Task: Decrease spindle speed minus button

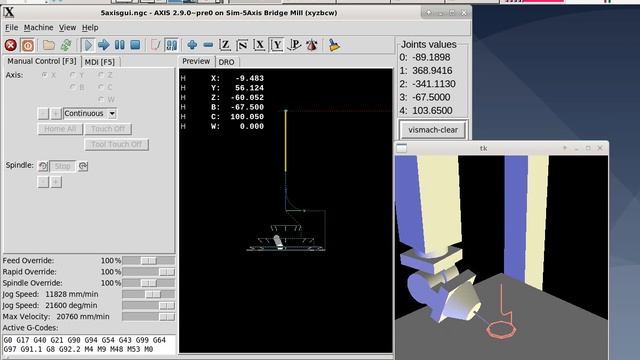Action: coord(43,182)
